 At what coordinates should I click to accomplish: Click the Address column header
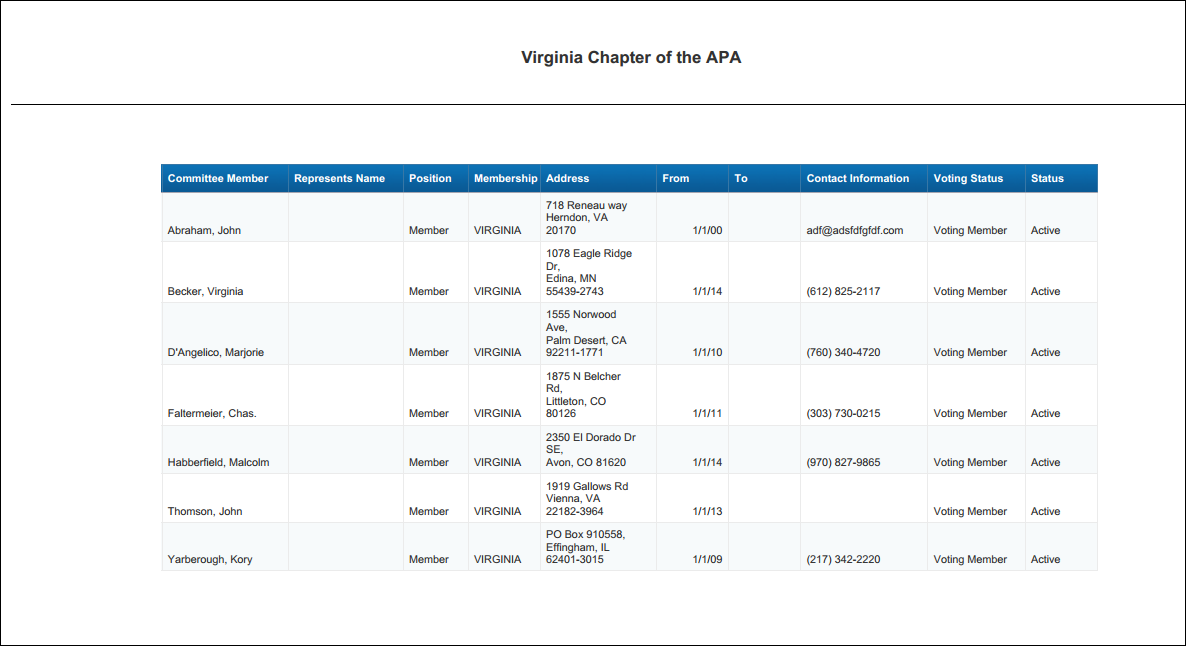point(567,179)
